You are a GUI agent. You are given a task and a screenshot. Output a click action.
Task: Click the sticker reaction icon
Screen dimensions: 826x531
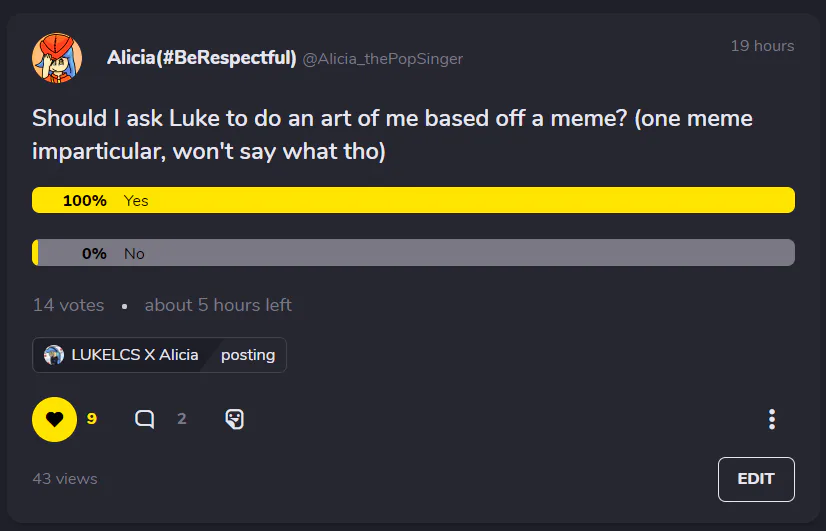234,419
